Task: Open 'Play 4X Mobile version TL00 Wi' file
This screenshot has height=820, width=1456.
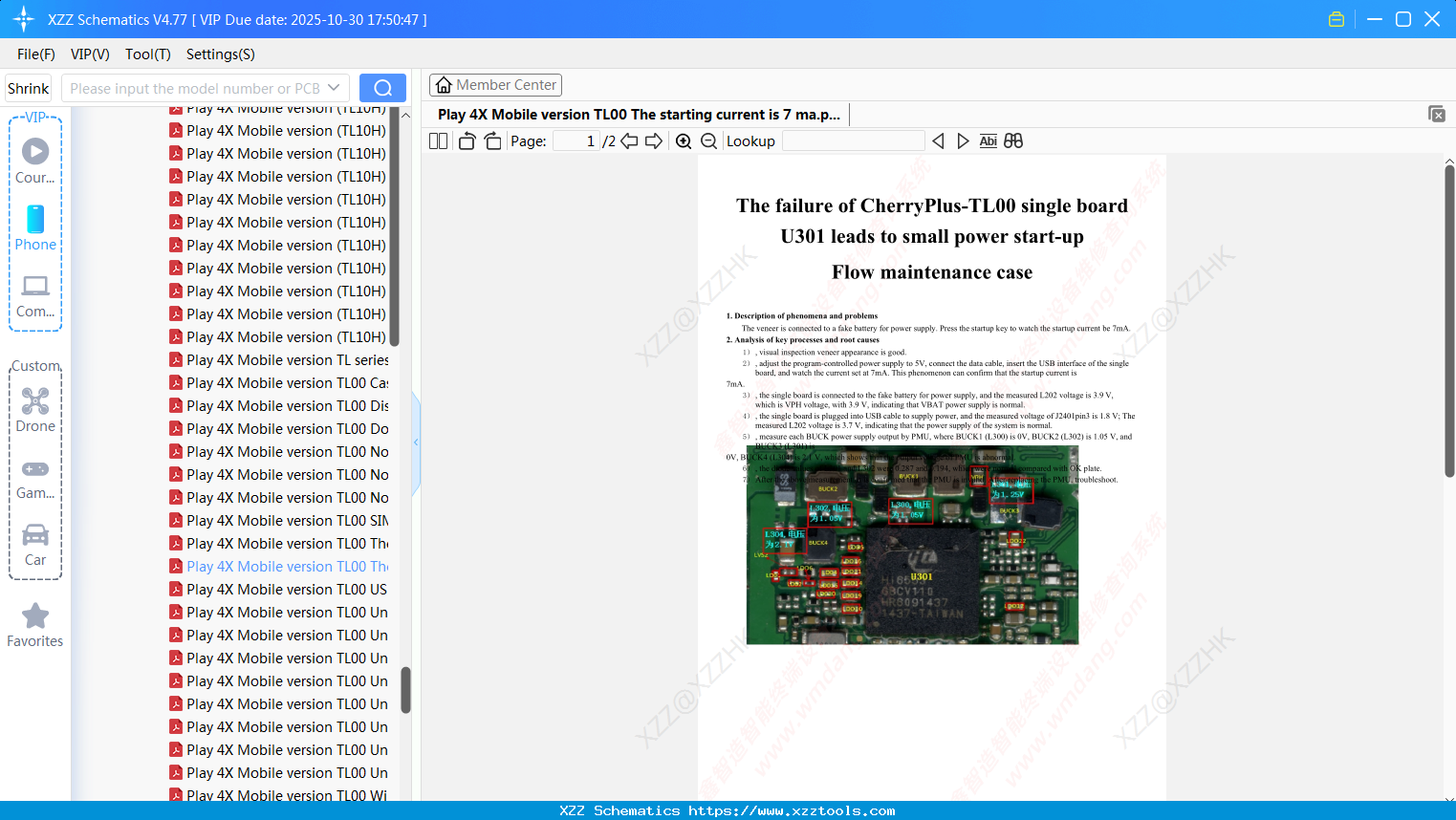Action: [x=279, y=795]
